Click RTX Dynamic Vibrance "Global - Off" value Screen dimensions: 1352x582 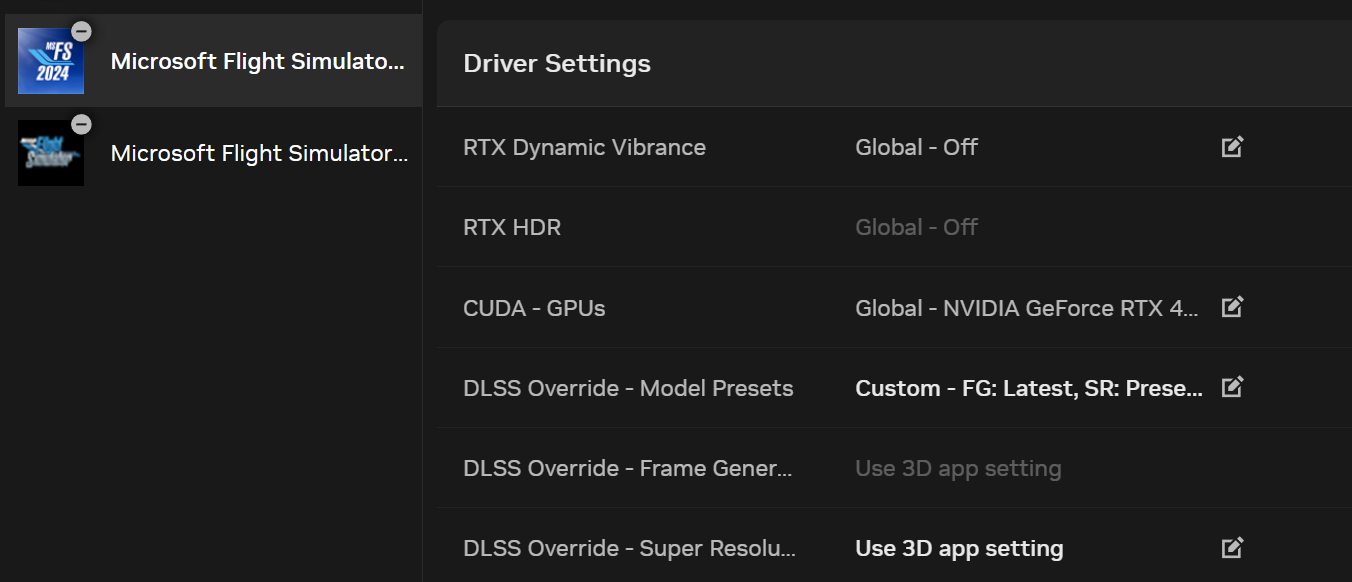[916, 148]
